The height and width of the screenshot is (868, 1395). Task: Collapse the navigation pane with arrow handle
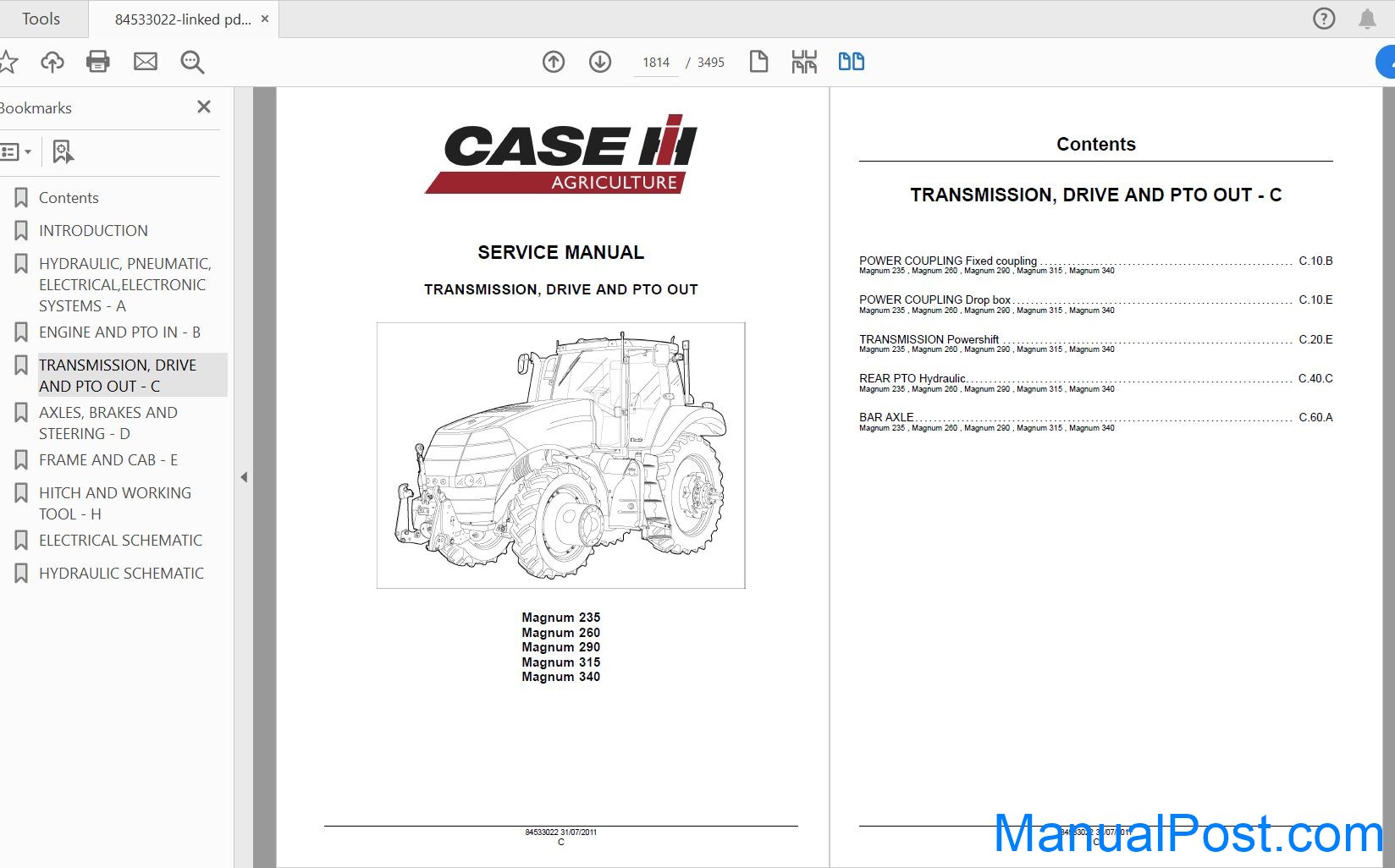coord(244,477)
